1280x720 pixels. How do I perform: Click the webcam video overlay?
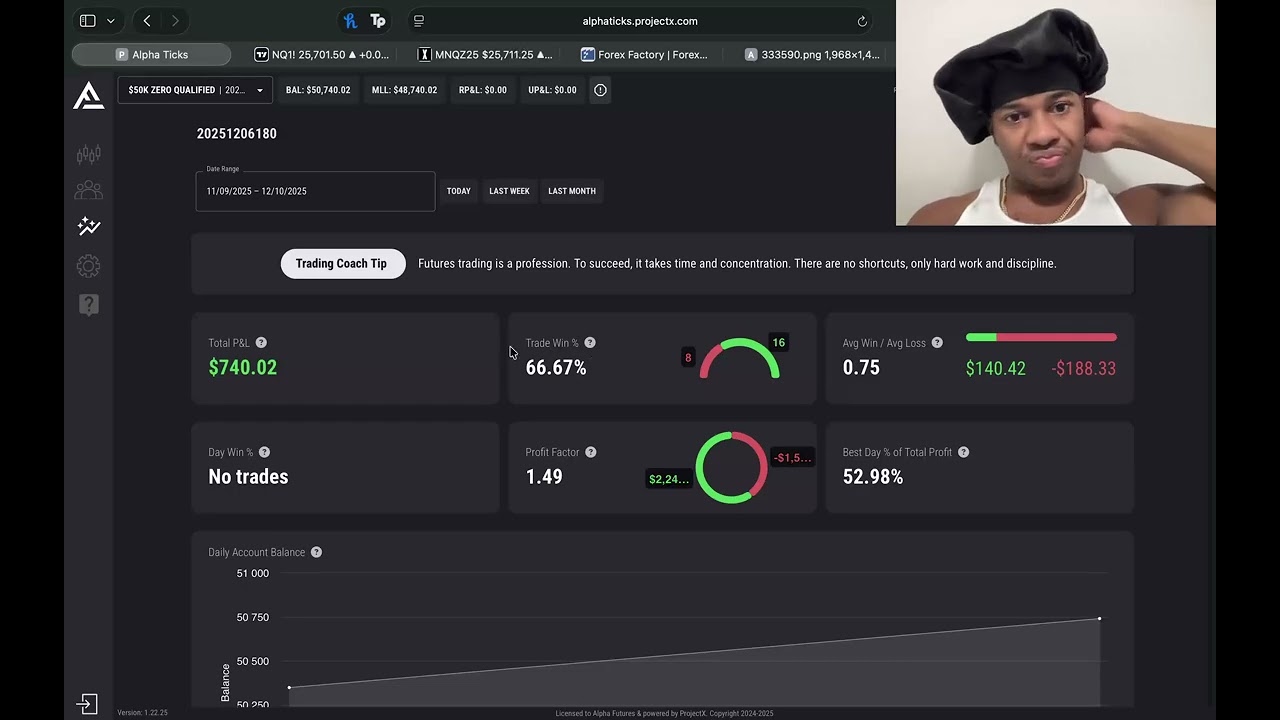pos(1056,113)
